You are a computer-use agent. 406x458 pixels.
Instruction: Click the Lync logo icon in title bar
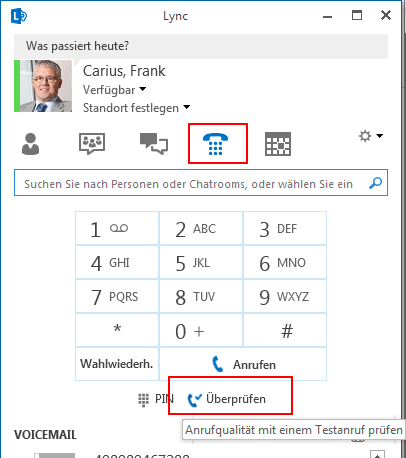click(18, 16)
